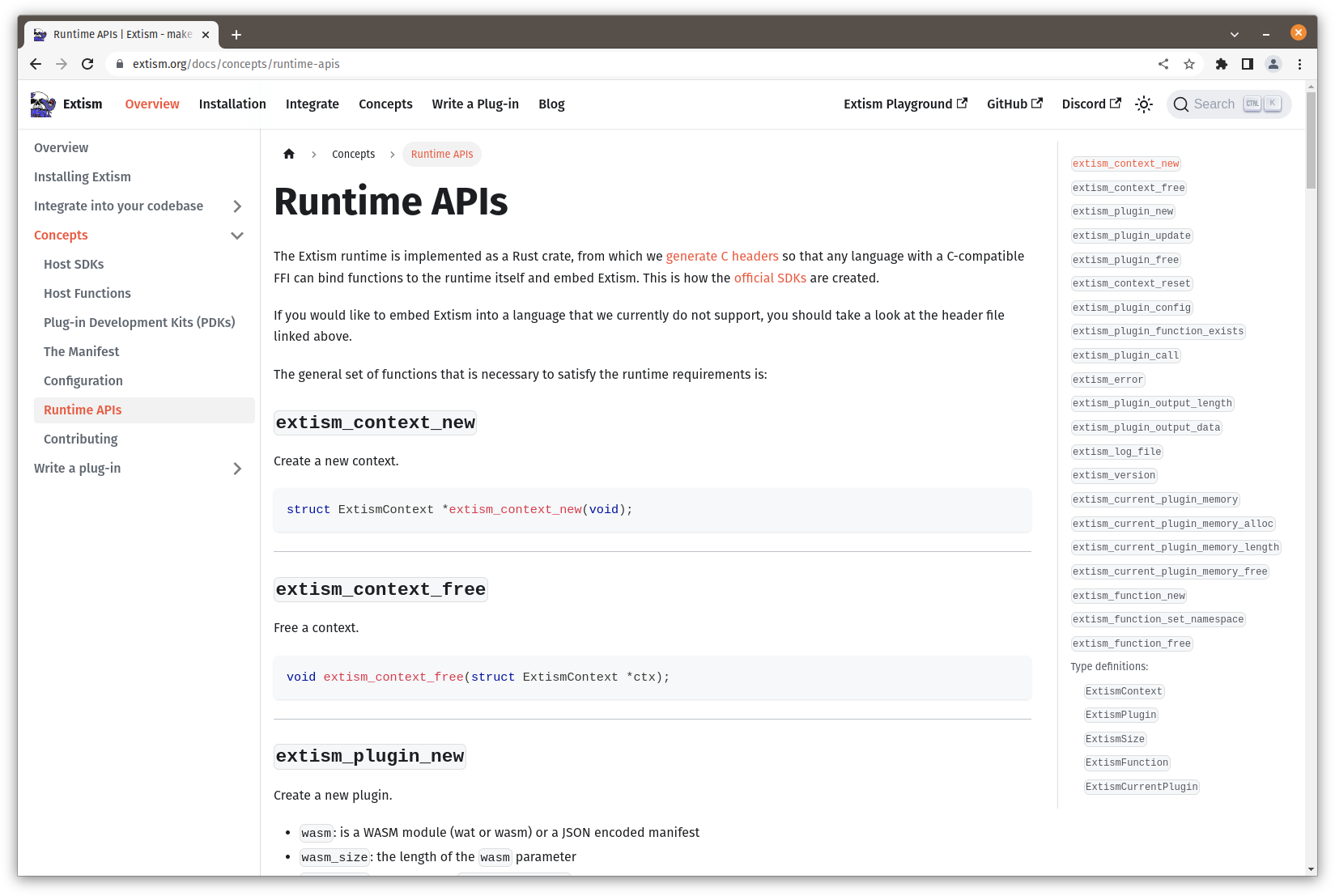
Task: Follow the generate C headers link
Action: tap(722, 257)
